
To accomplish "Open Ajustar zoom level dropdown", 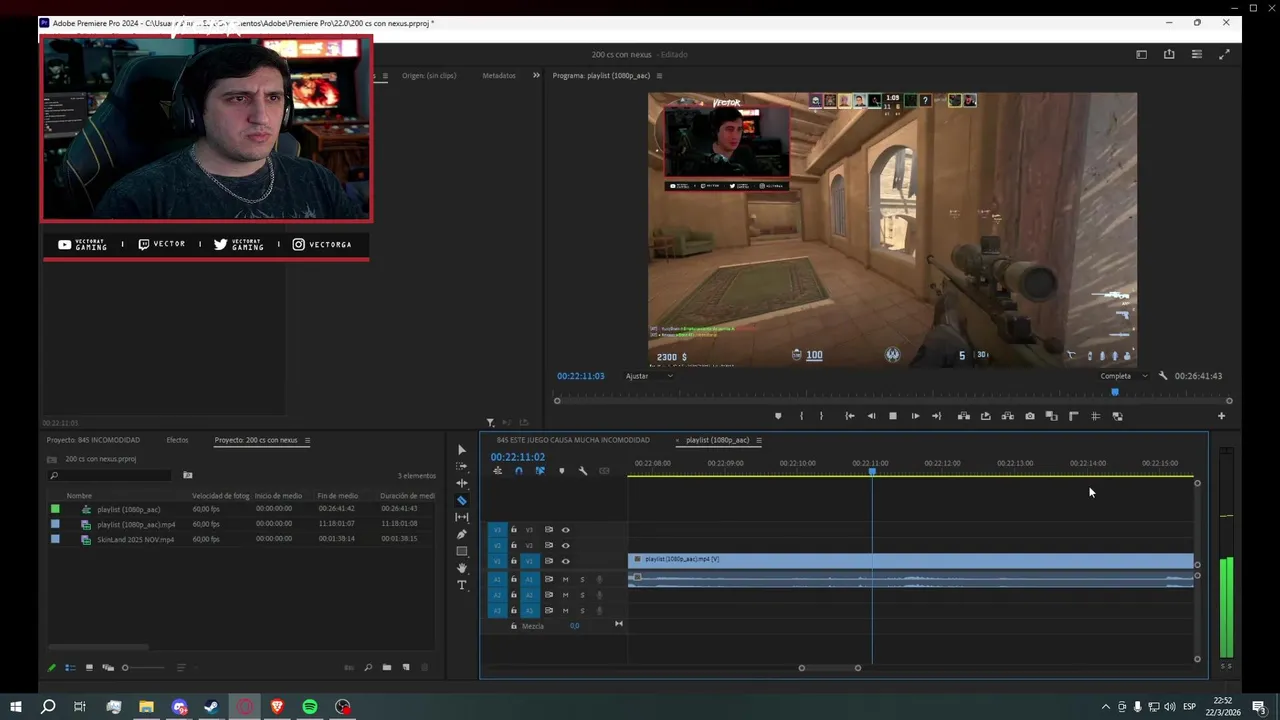I will coord(649,376).
